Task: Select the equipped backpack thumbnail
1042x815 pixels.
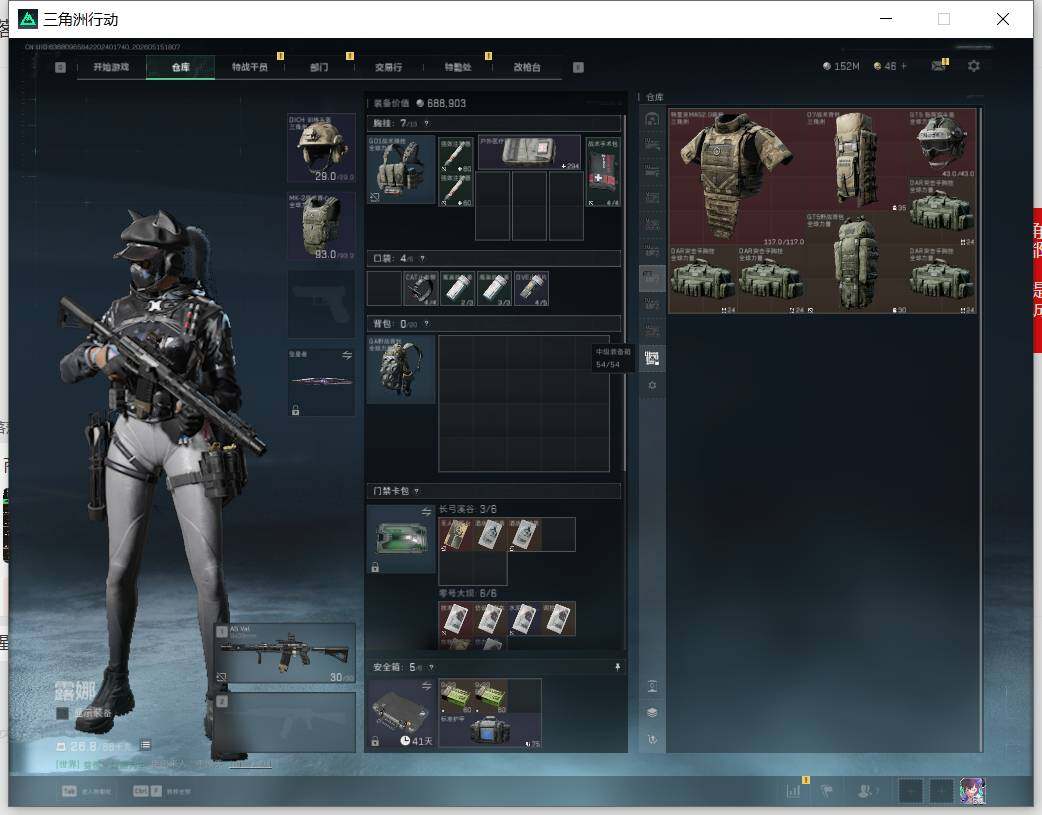Action: coord(401,369)
